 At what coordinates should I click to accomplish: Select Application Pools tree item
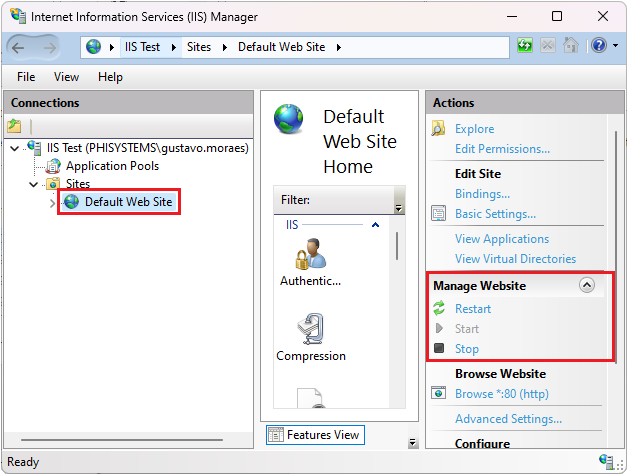[x=112, y=166]
